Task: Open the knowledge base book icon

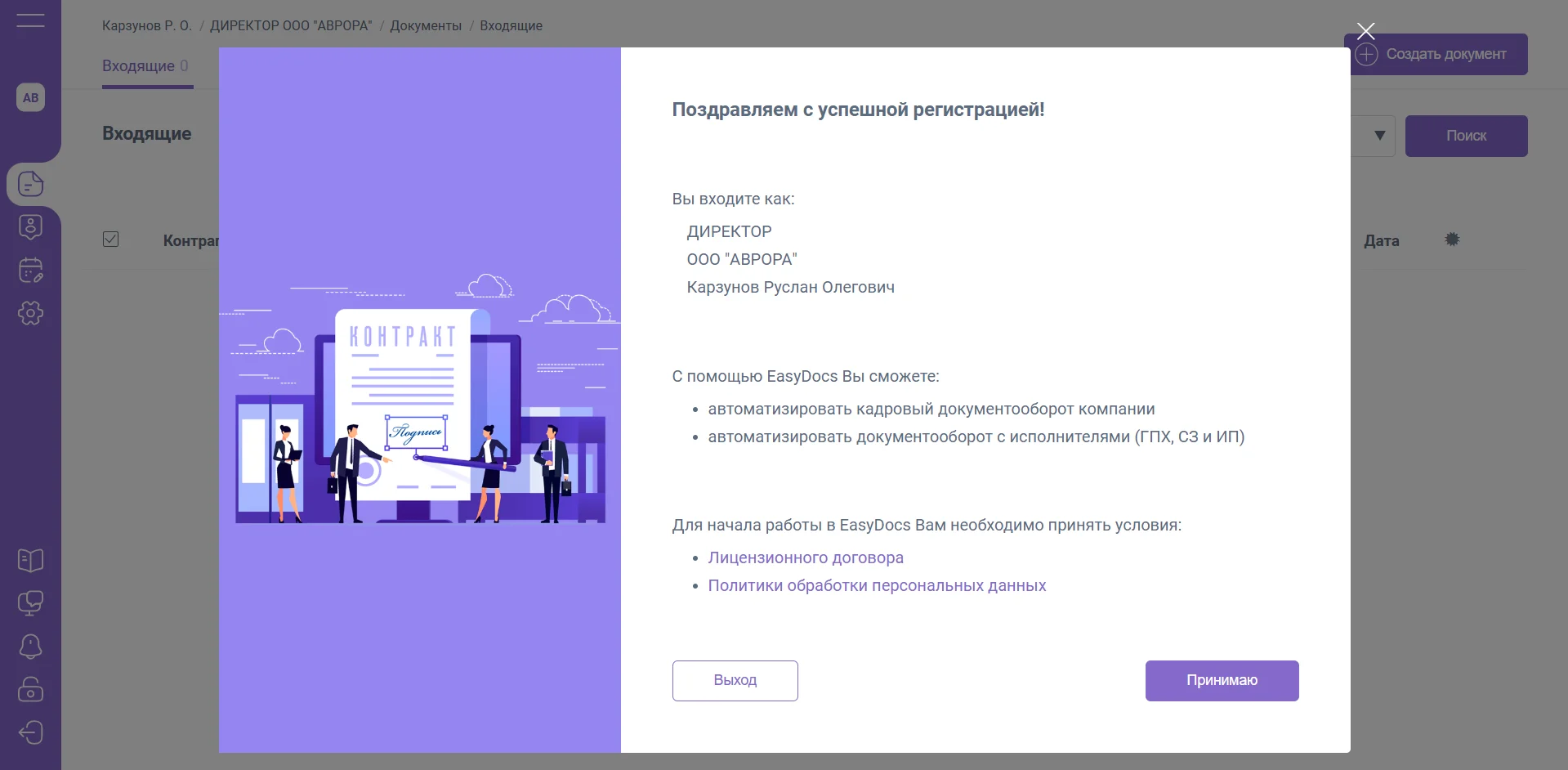Action: tap(30, 561)
